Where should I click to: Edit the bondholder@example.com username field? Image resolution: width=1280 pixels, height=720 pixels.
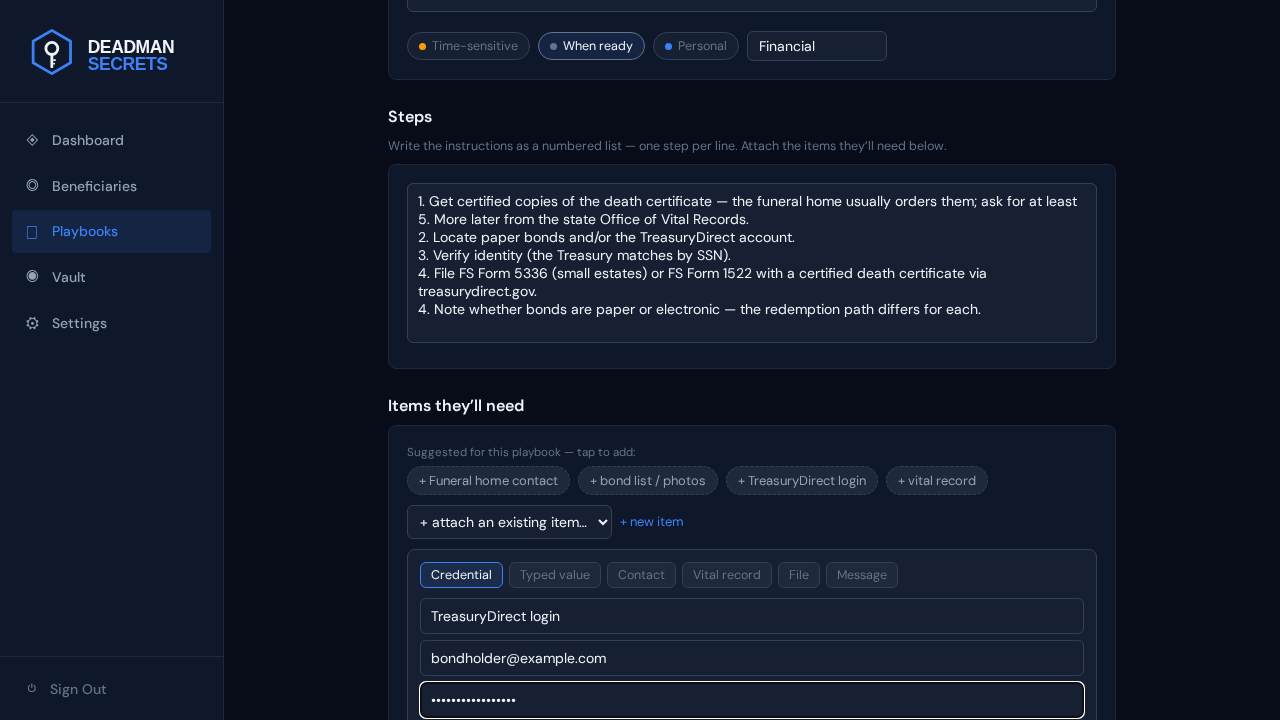pos(752,658)
